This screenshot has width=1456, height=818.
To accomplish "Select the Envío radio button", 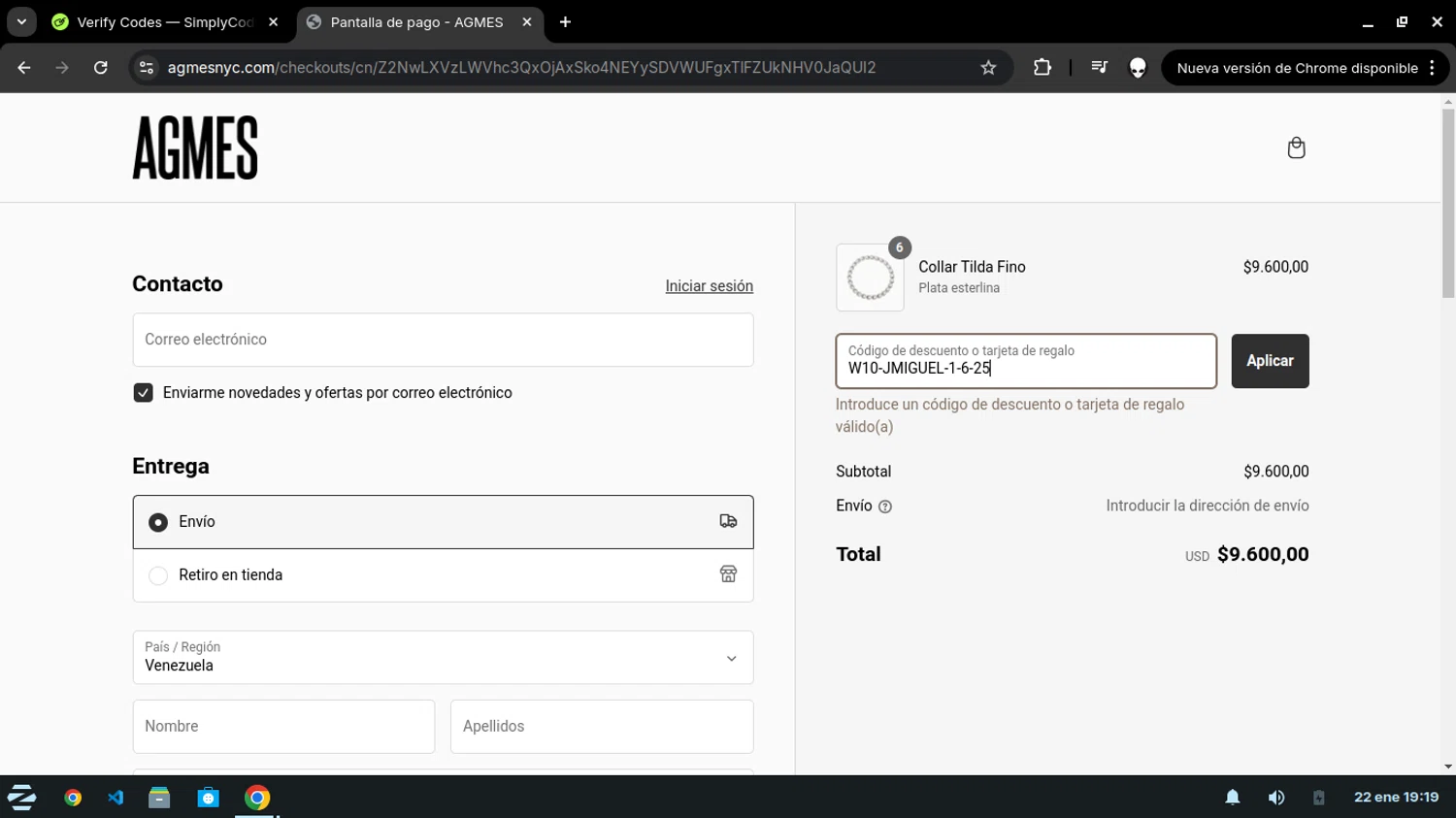I will tap(158, 522).
